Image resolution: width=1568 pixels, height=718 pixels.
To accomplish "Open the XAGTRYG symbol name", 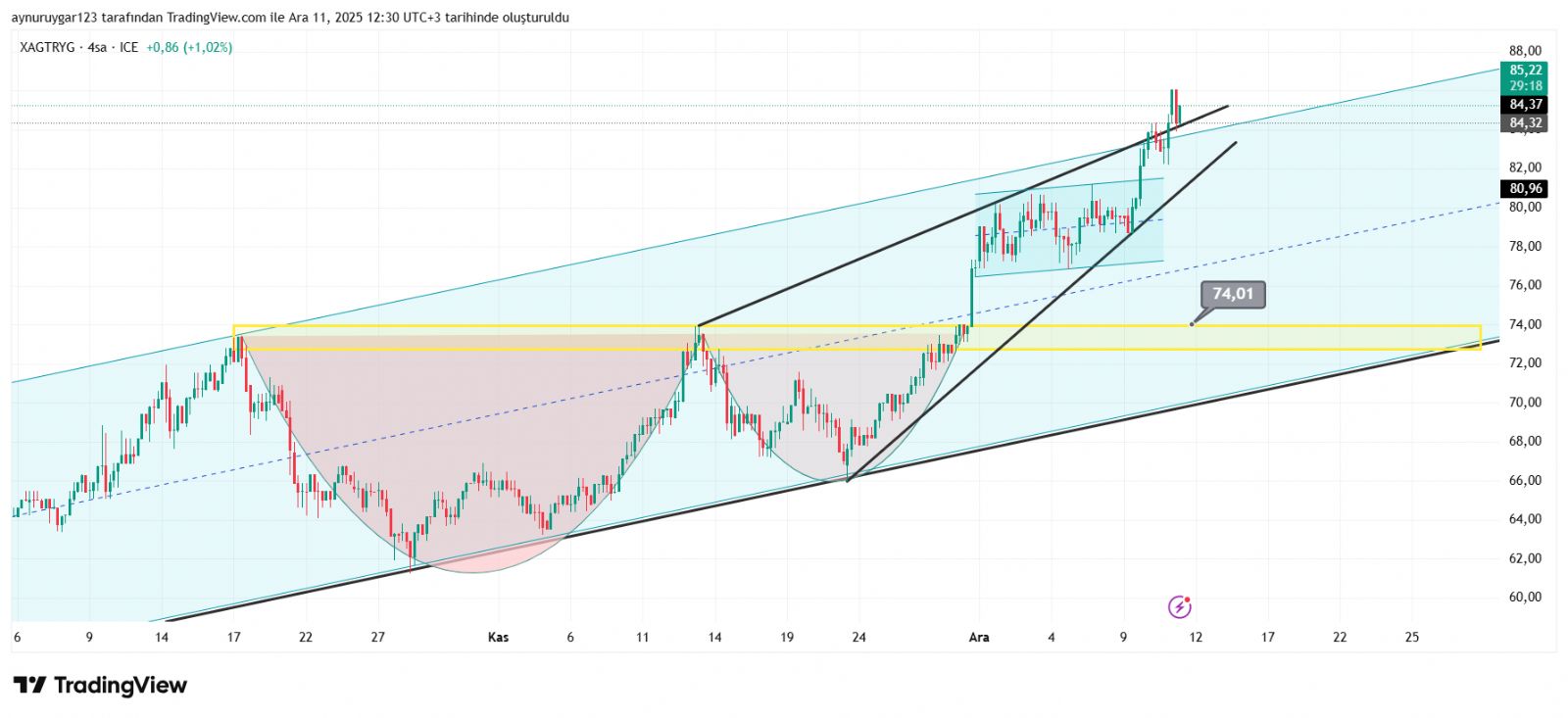I will (x=47, y=47).
